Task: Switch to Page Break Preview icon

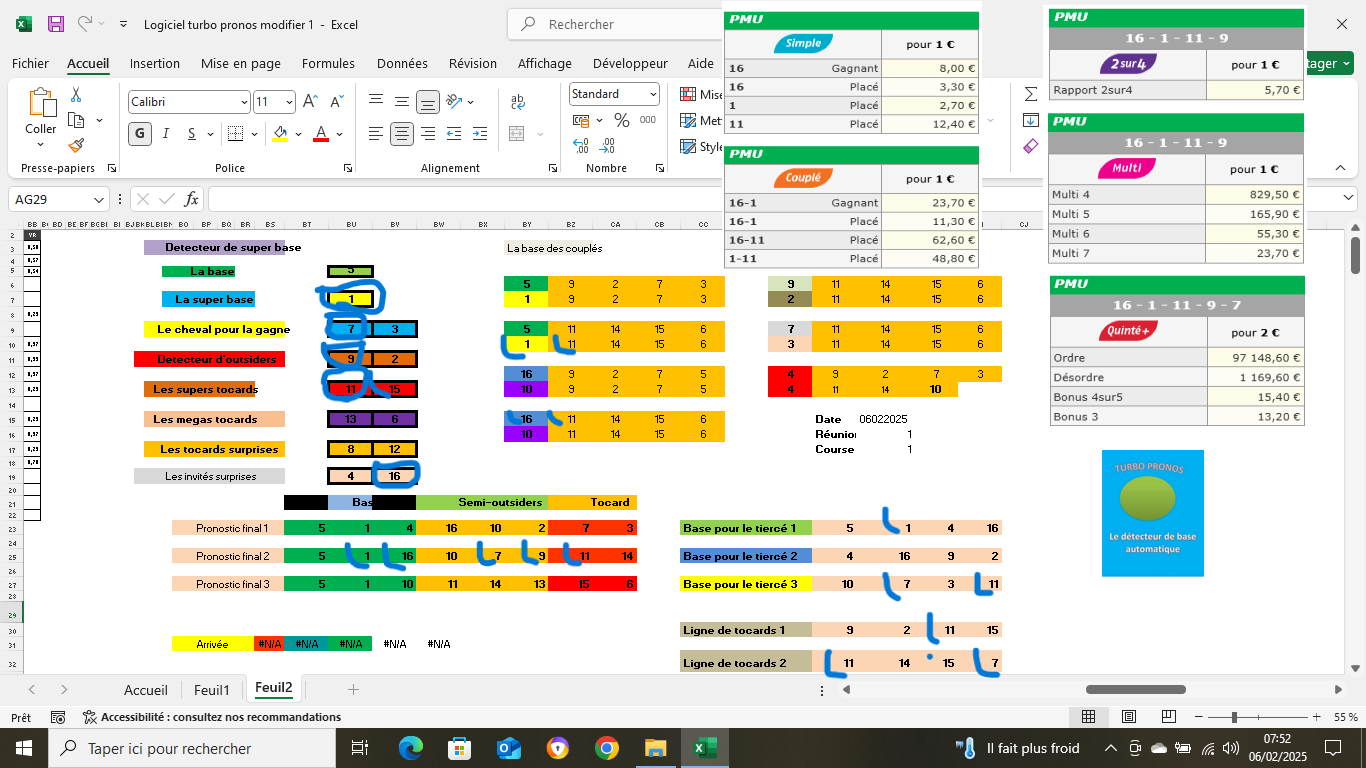Action: [x=1168, y=717]
